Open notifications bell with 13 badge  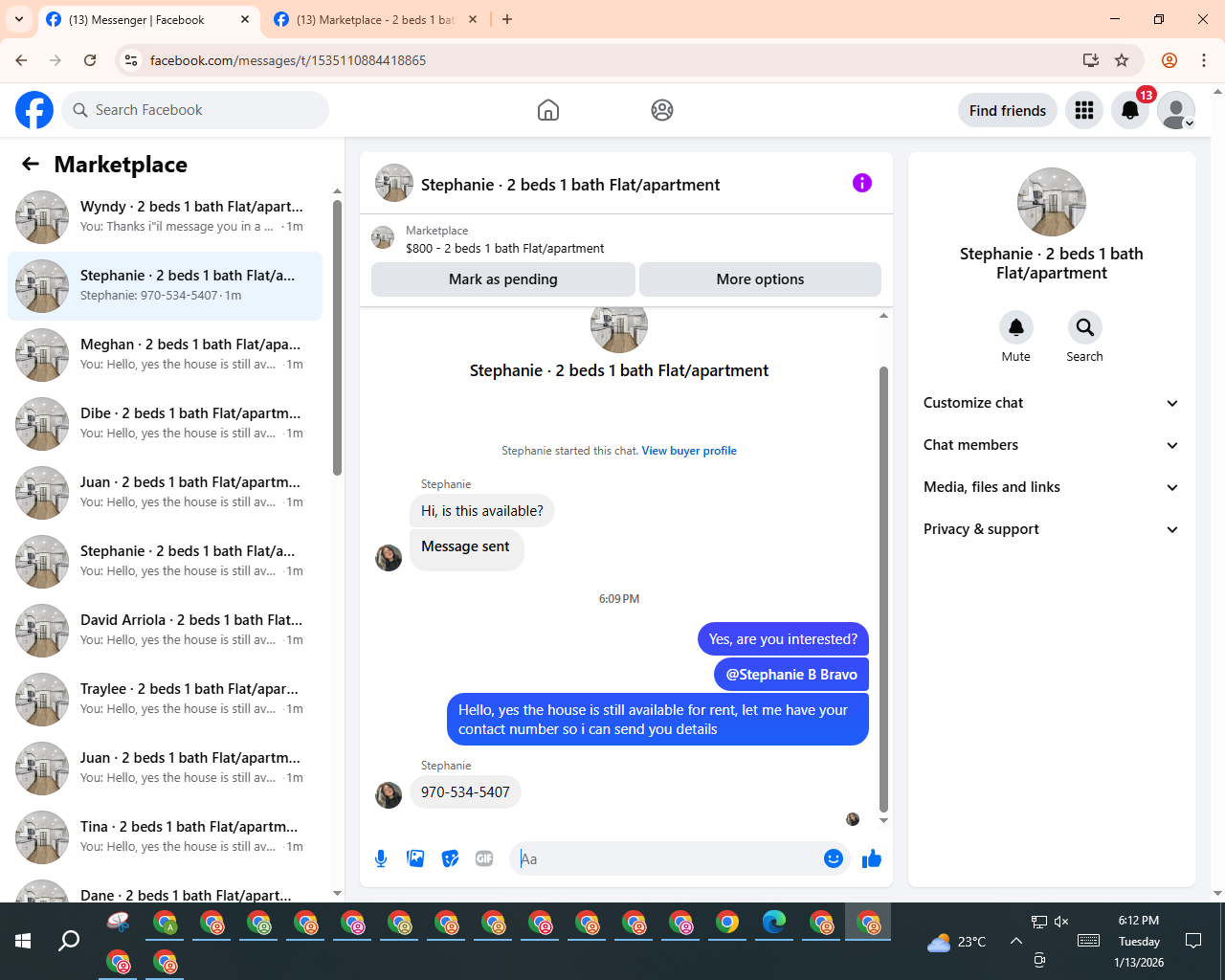1130,110
